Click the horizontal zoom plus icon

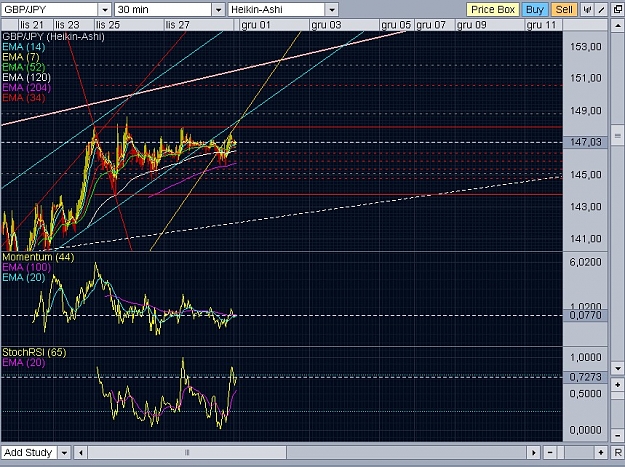point(601,453)
